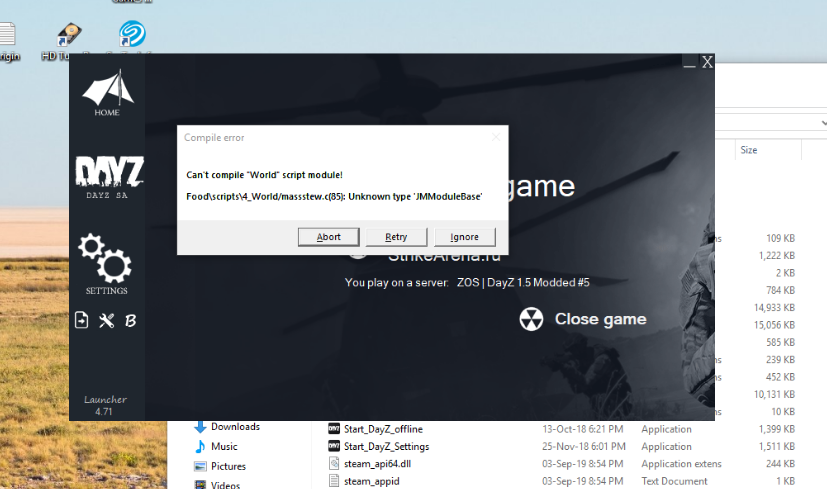The image size is (827, 489).
Task: Click the Close game text link
Action: pos(600,319)
